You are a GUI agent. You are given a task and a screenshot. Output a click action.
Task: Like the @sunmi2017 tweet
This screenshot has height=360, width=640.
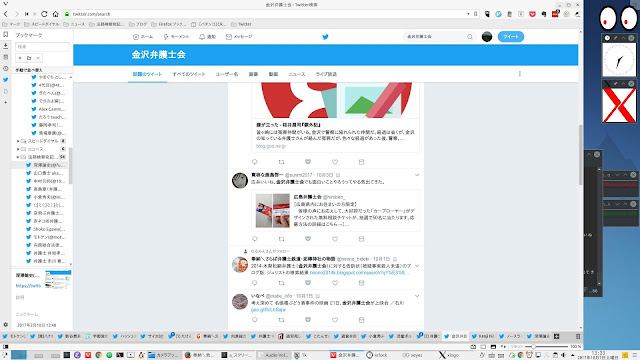point(335,239)
